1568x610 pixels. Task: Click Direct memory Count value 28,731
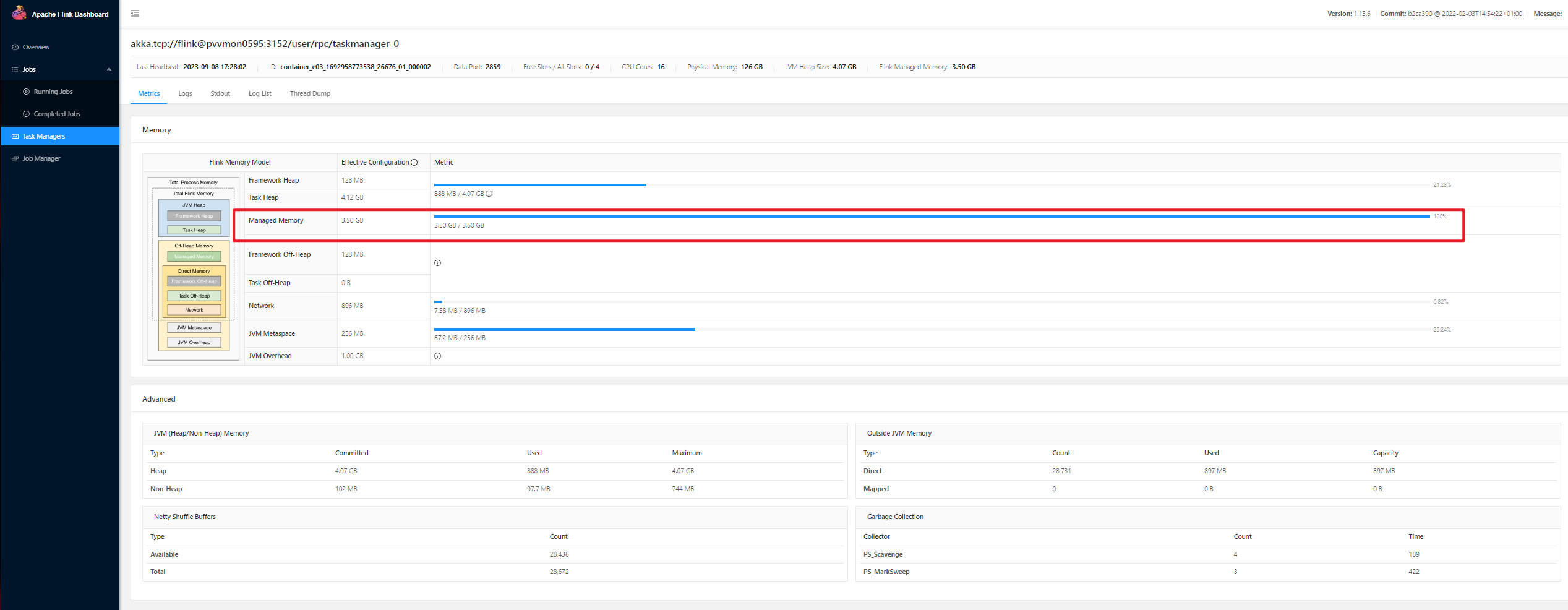point(1061,471)
